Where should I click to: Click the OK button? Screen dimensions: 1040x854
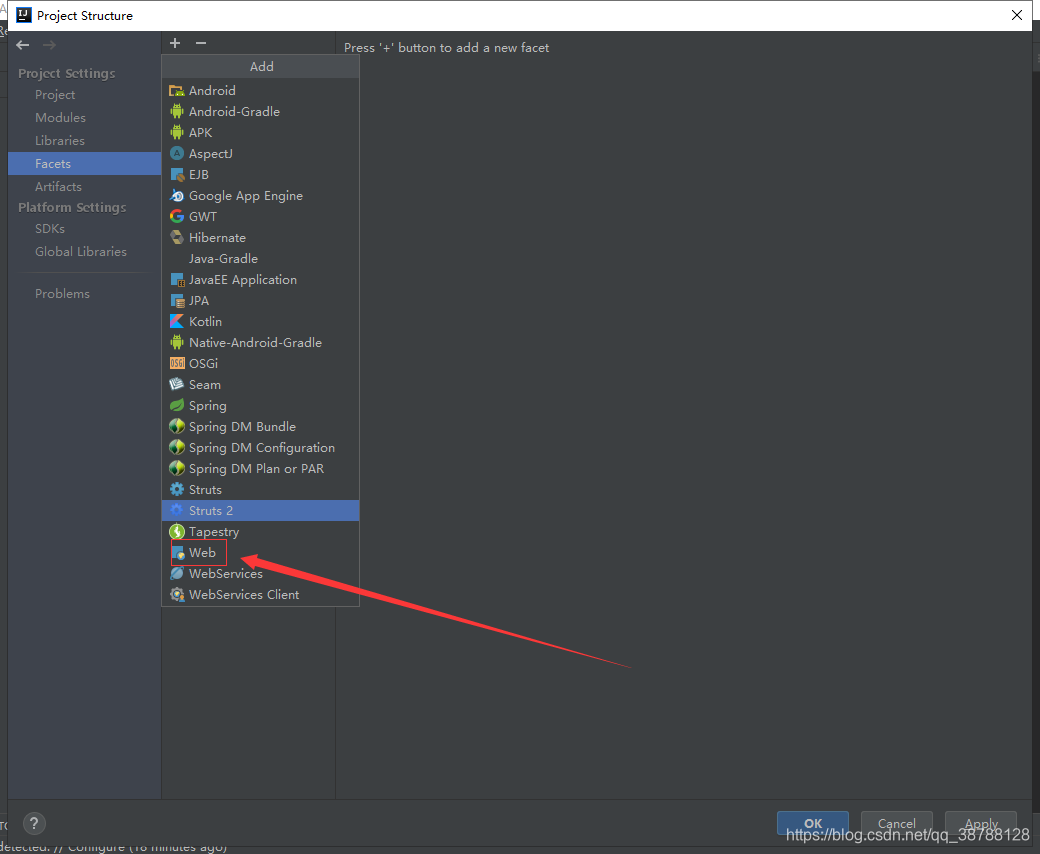812,823
